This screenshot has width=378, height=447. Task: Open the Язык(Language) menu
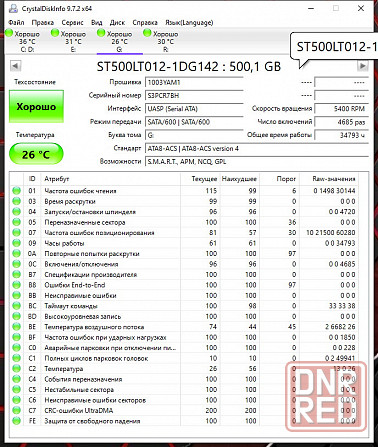(189, 22)
